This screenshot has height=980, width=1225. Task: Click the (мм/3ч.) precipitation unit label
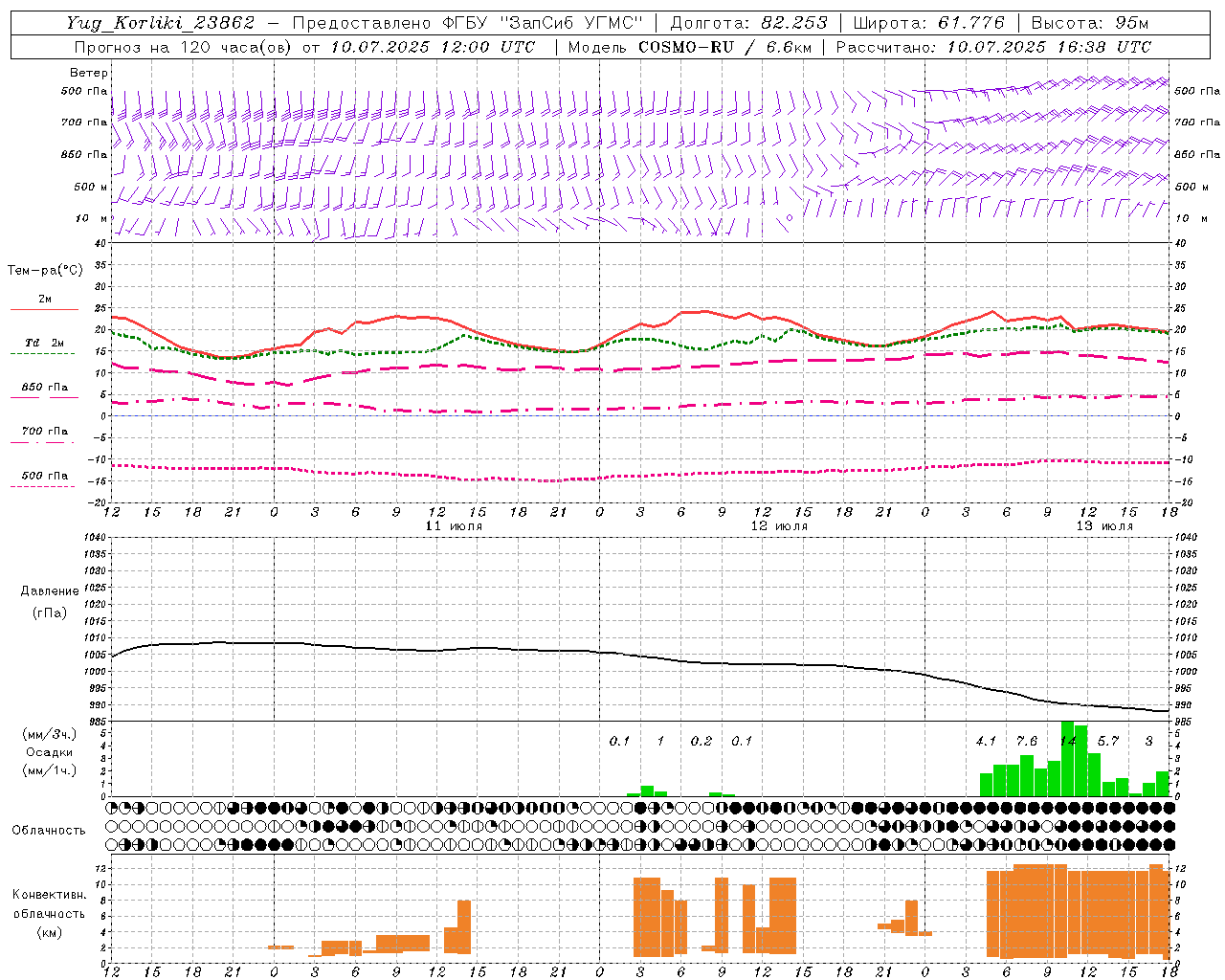coord(50,735)
